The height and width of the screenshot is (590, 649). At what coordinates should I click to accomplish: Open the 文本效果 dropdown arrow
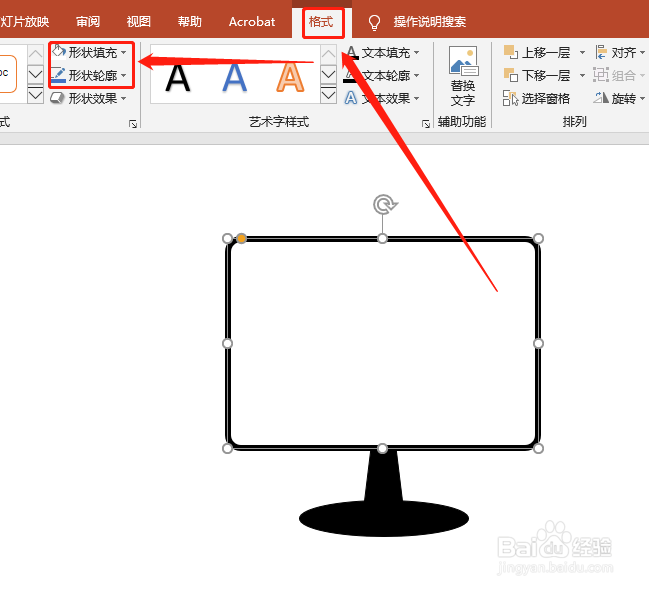[416, 99]
